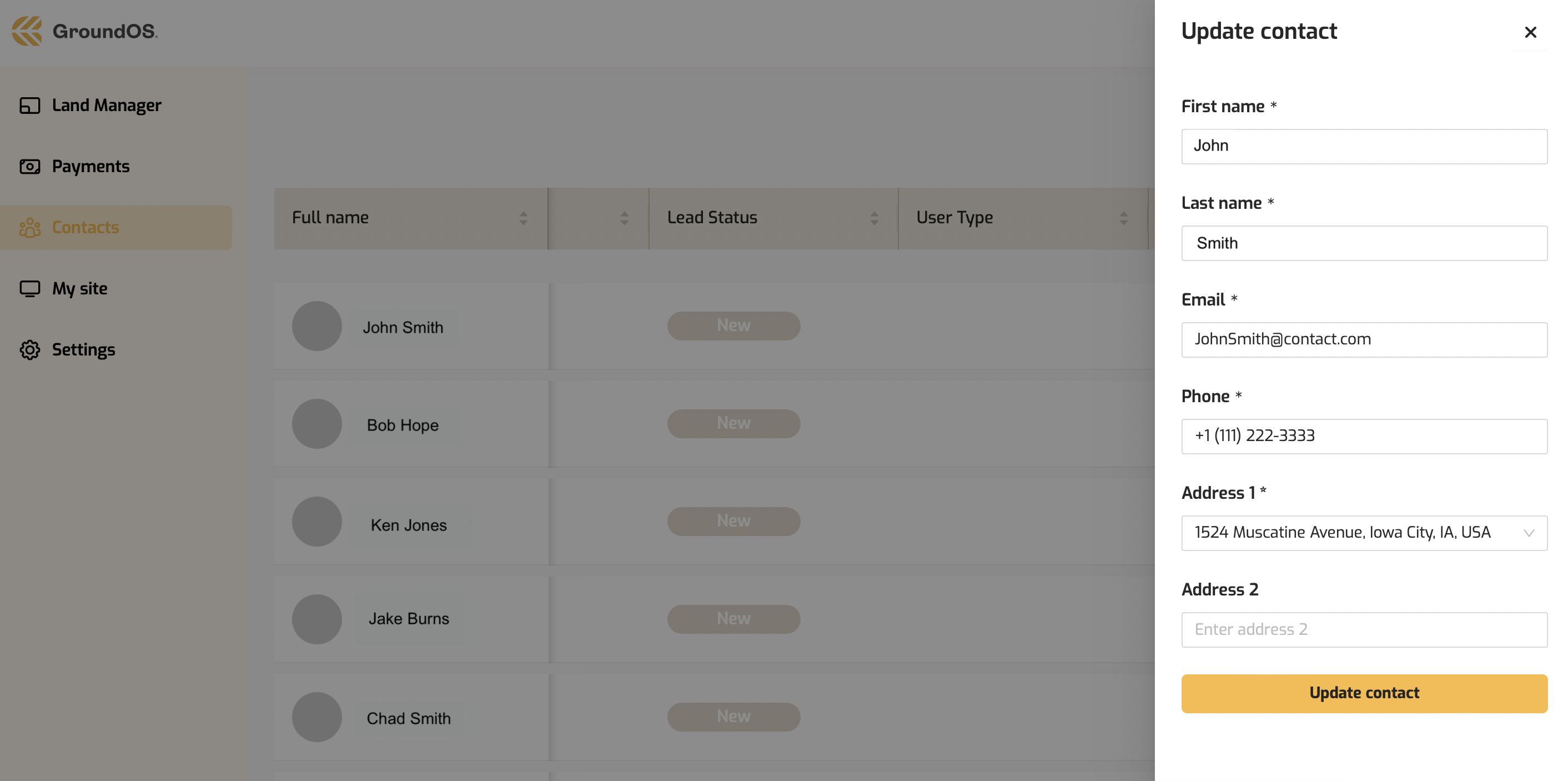The image size is (1568, 781).
Task: Click the Payments money icon
Action: tap(30, 167)
